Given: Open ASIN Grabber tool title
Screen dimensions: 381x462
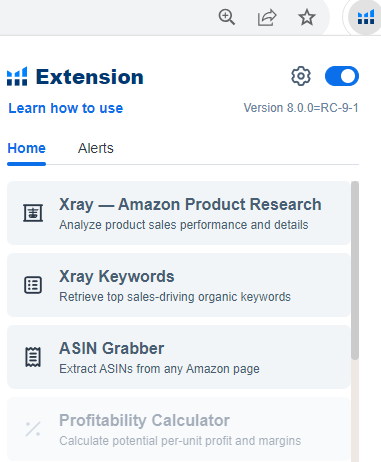Looking at the screenshot, I should click(x=111, y=348).
